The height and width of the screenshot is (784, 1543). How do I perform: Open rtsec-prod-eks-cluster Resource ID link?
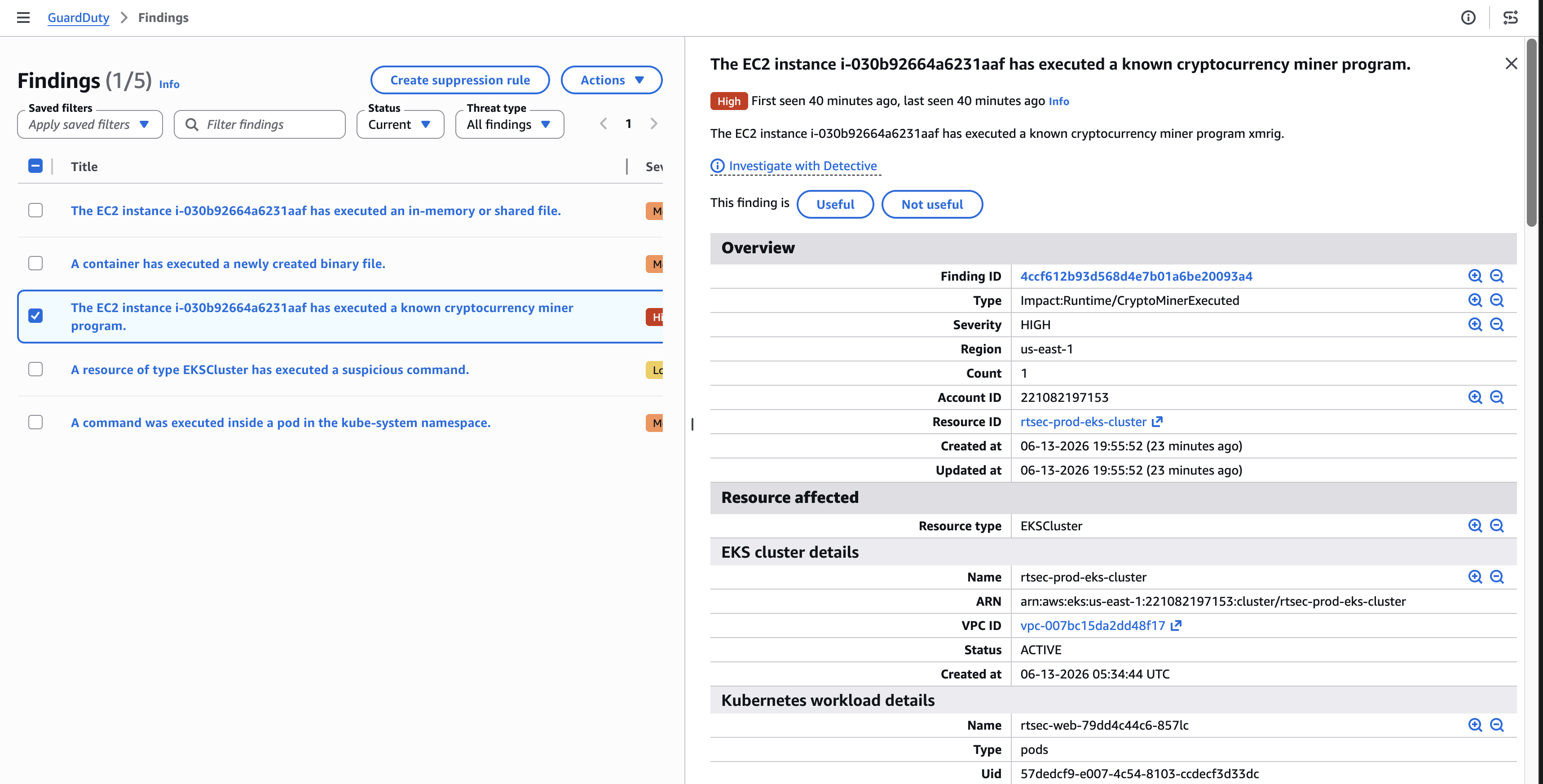click(1083, 422)
